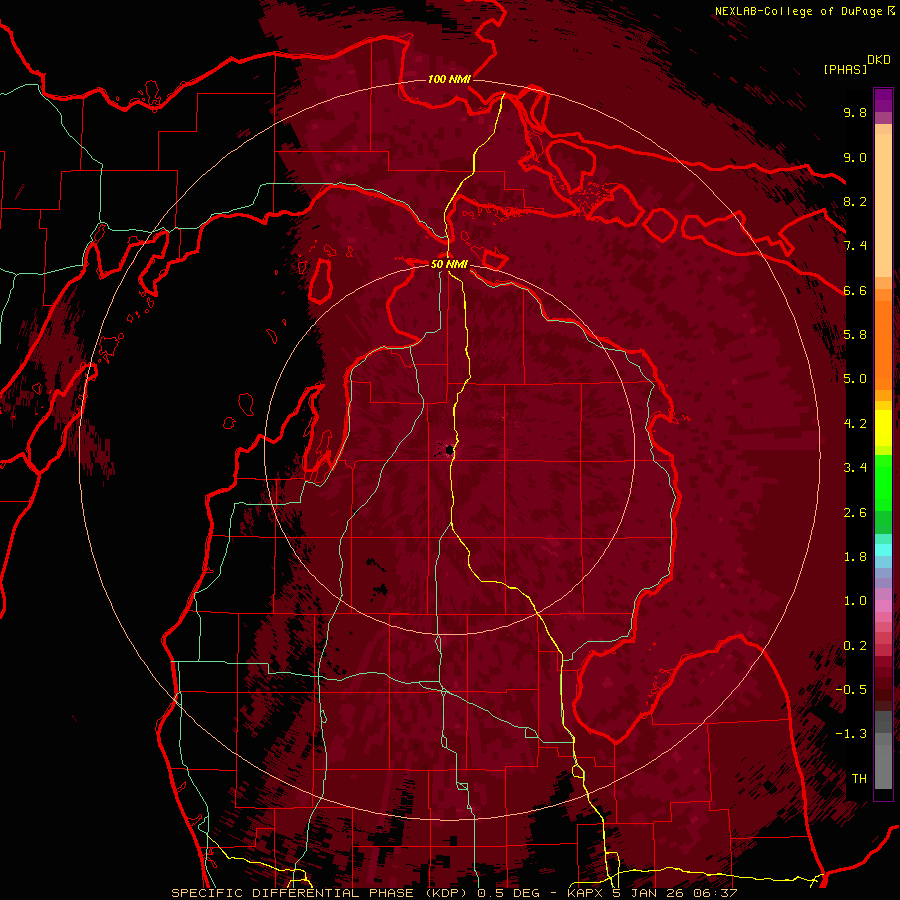900x900 pixels.
Task: Click the -1.3 scale value
Action: (851, 734)
